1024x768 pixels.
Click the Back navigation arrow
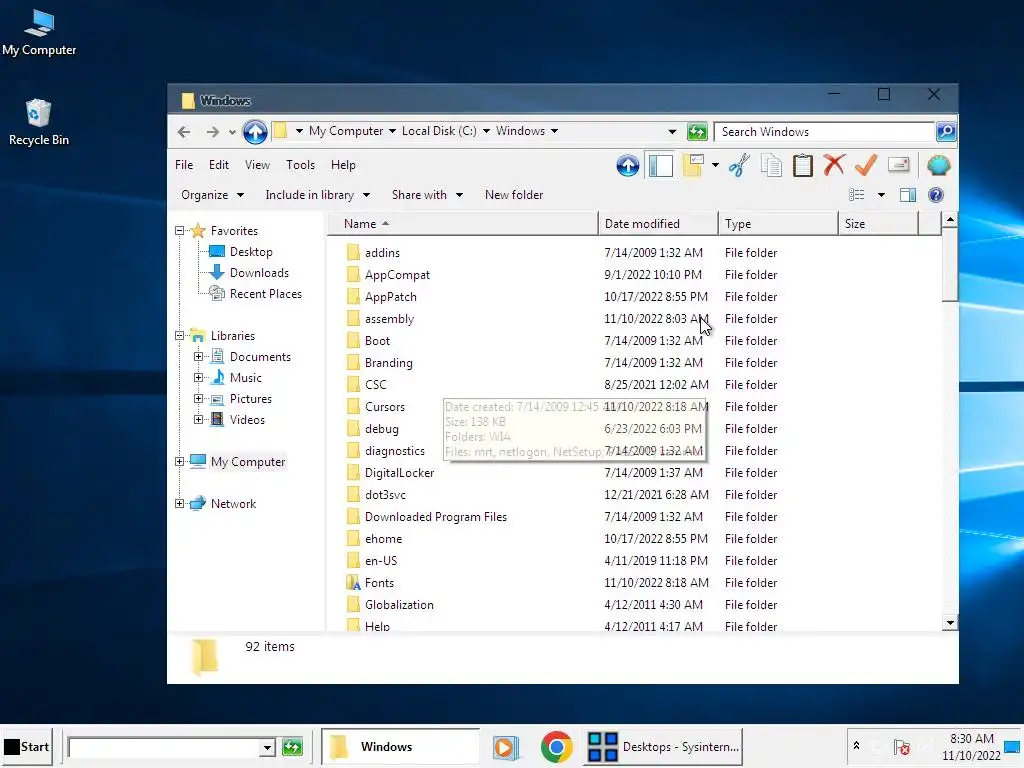184,131
